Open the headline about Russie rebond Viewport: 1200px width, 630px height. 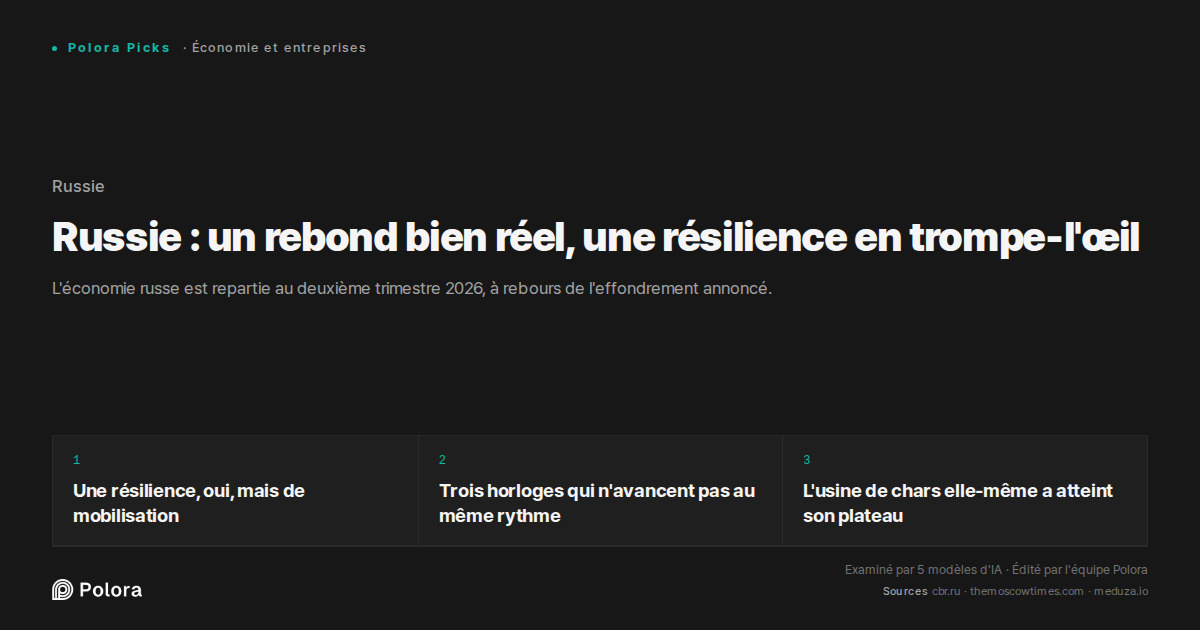[596, 238]
